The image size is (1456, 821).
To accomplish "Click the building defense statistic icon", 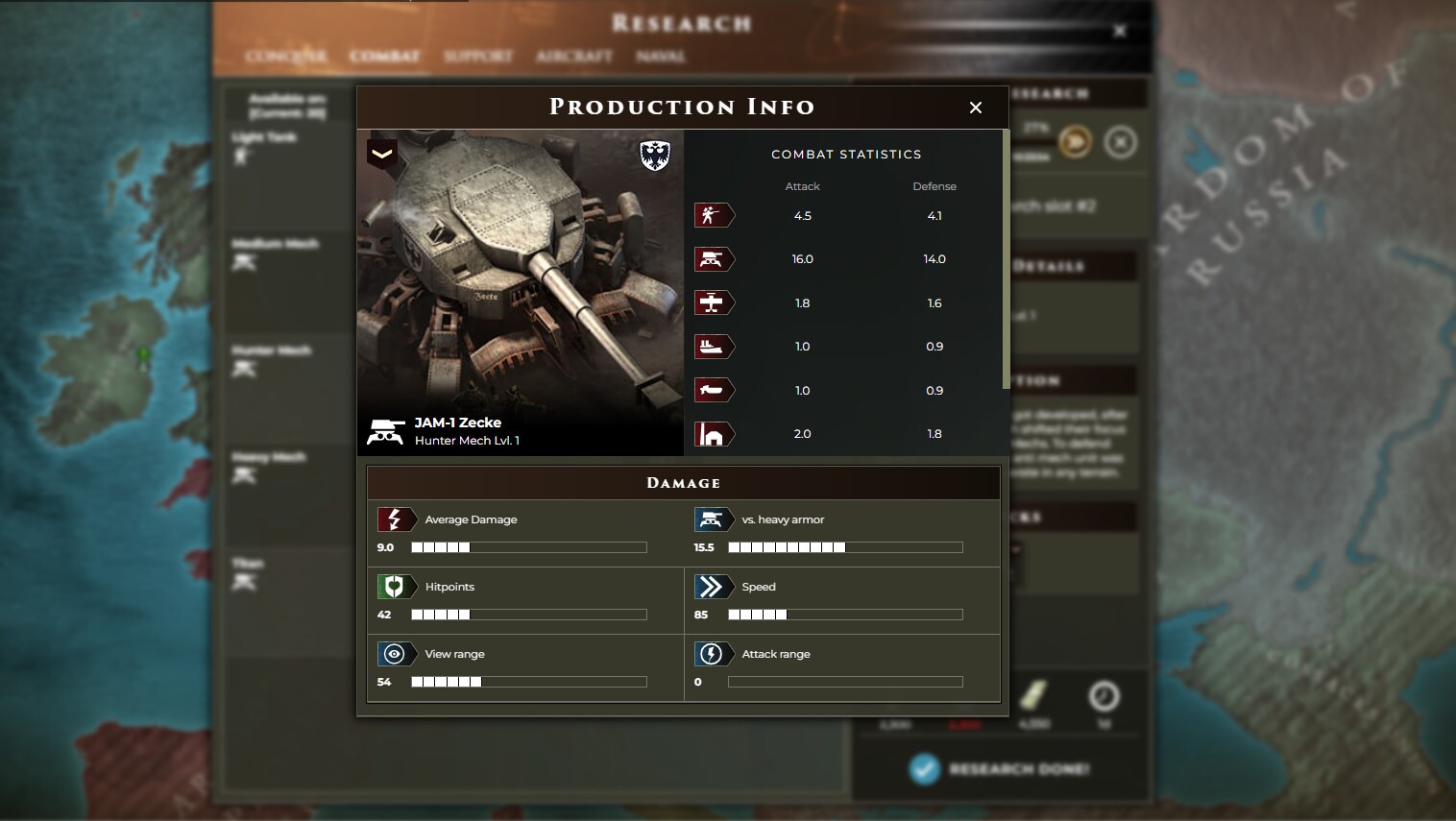I will pyautogui.click(x=715, y=433).
